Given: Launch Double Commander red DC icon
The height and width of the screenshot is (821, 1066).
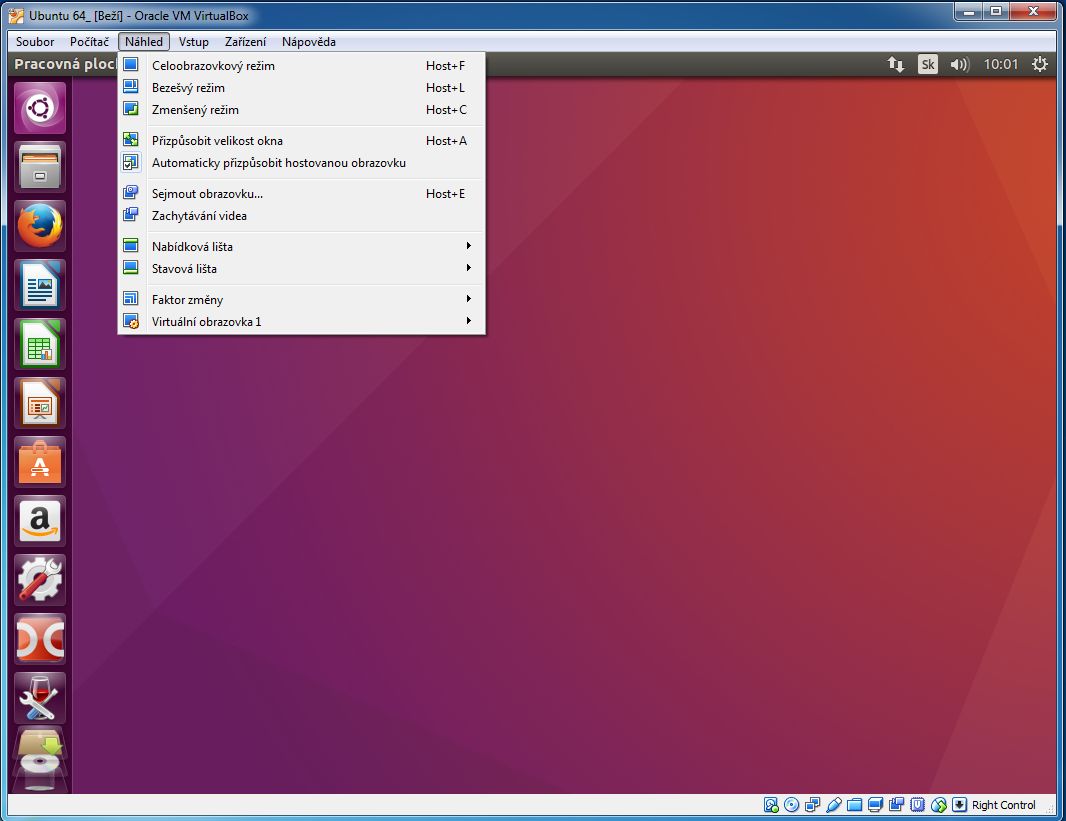Looking at the screenshot, I should click(40, 639).
